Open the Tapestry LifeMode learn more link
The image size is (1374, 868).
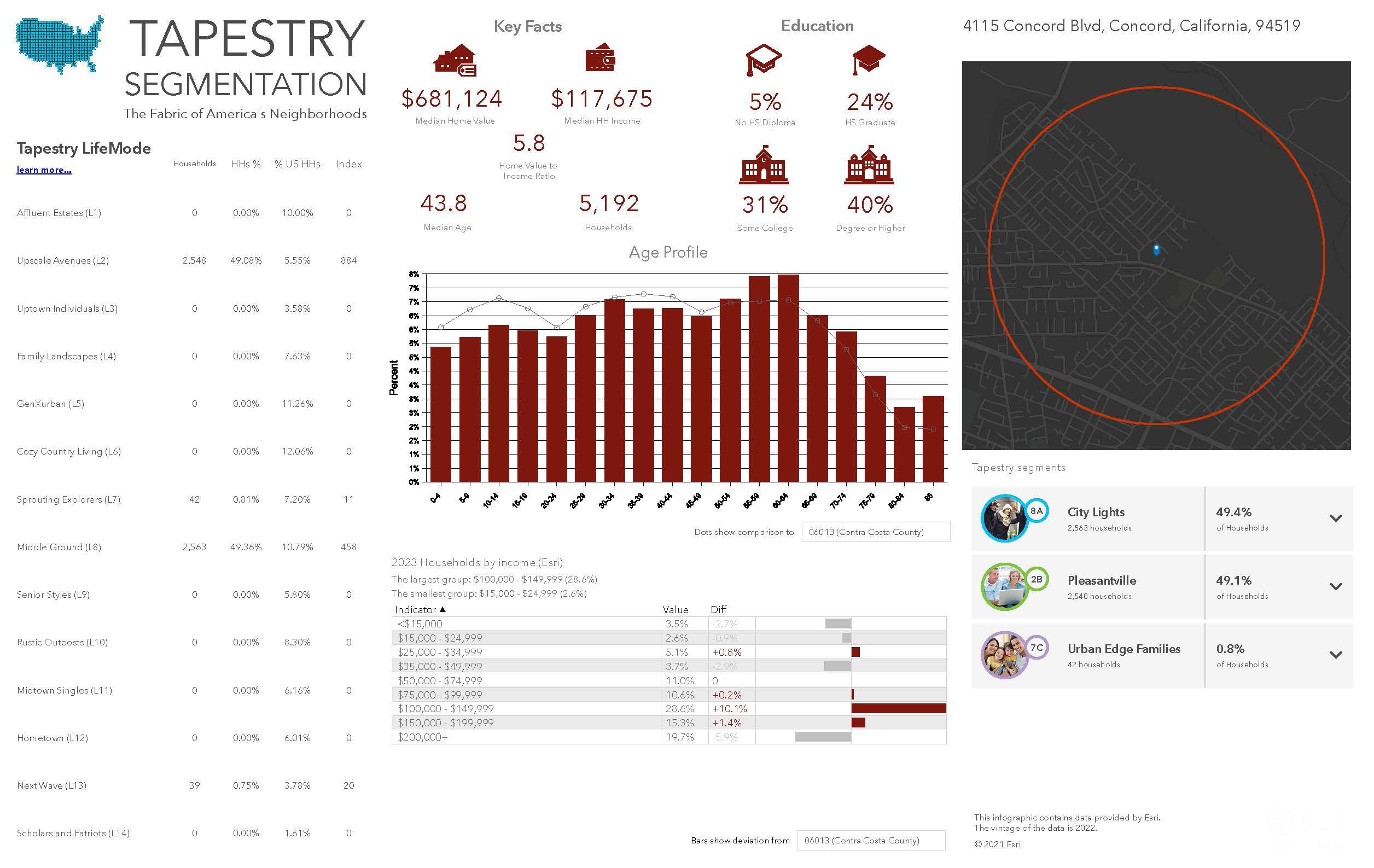(44, 170)
